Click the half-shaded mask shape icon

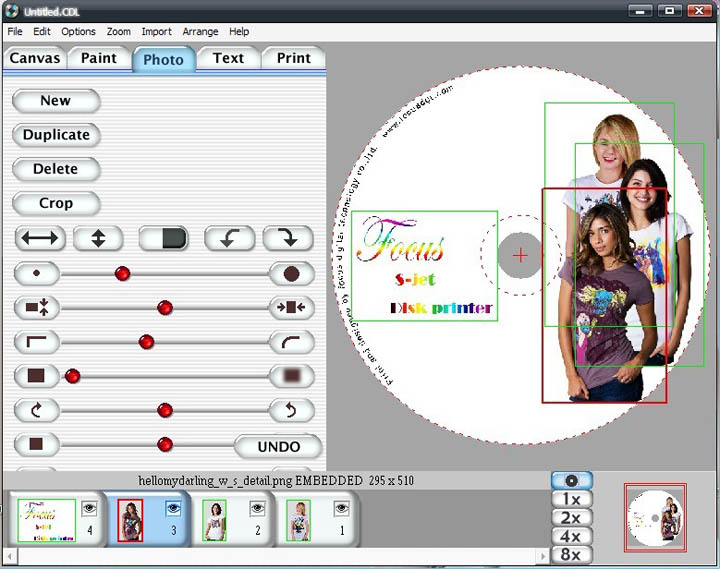[163, 239]
